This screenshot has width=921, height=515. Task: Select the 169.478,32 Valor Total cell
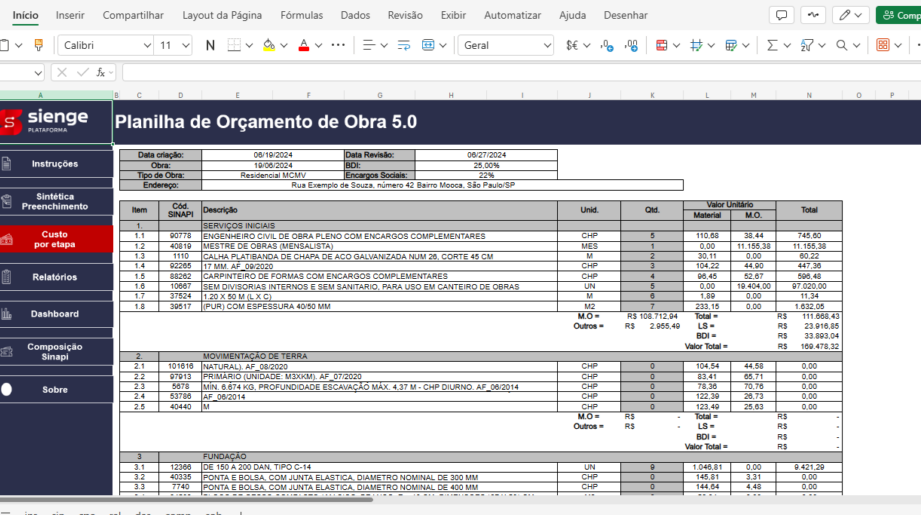[x=809, y=346]
